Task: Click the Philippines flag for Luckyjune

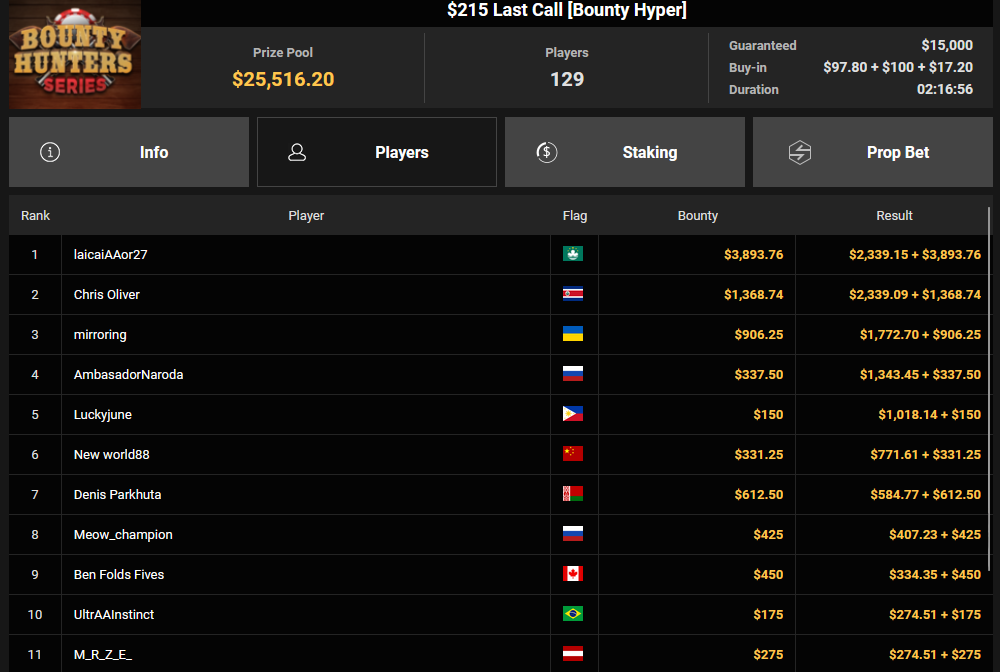Action: point(573,414)
